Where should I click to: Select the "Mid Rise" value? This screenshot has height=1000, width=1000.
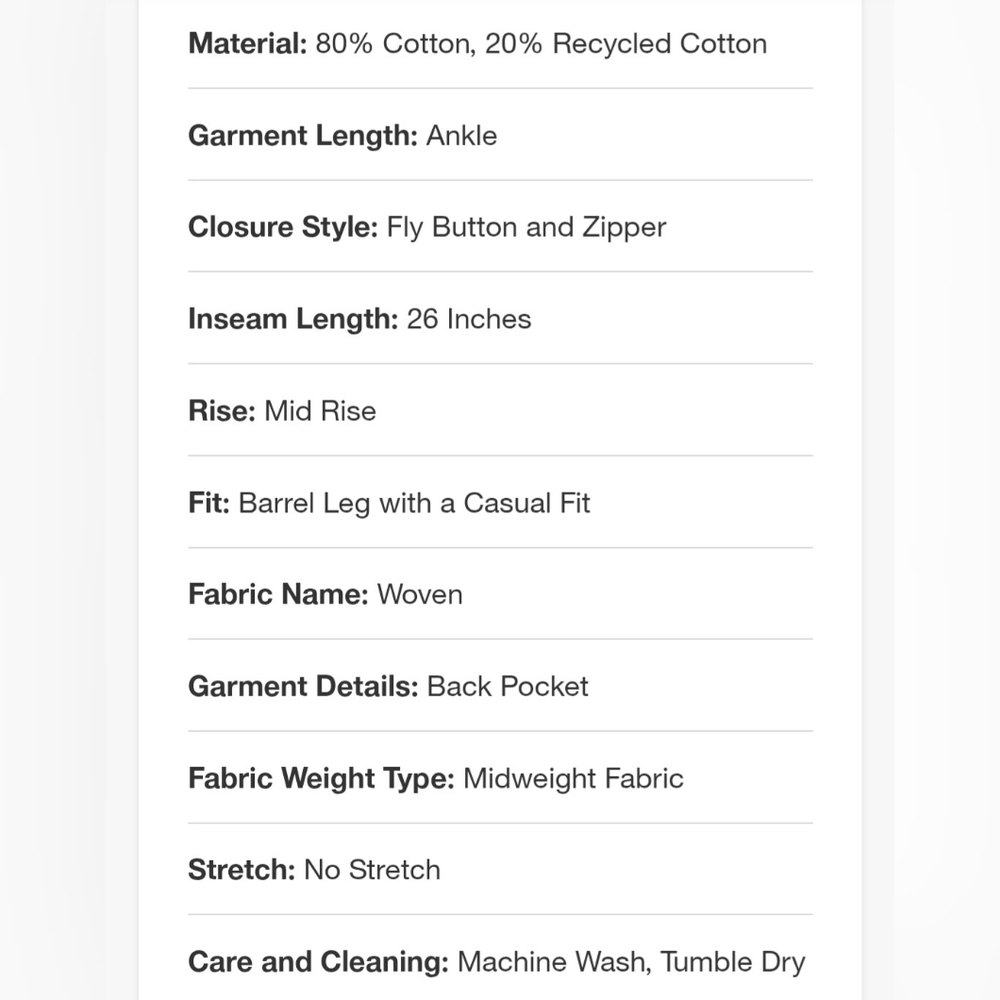pos(320,411)
